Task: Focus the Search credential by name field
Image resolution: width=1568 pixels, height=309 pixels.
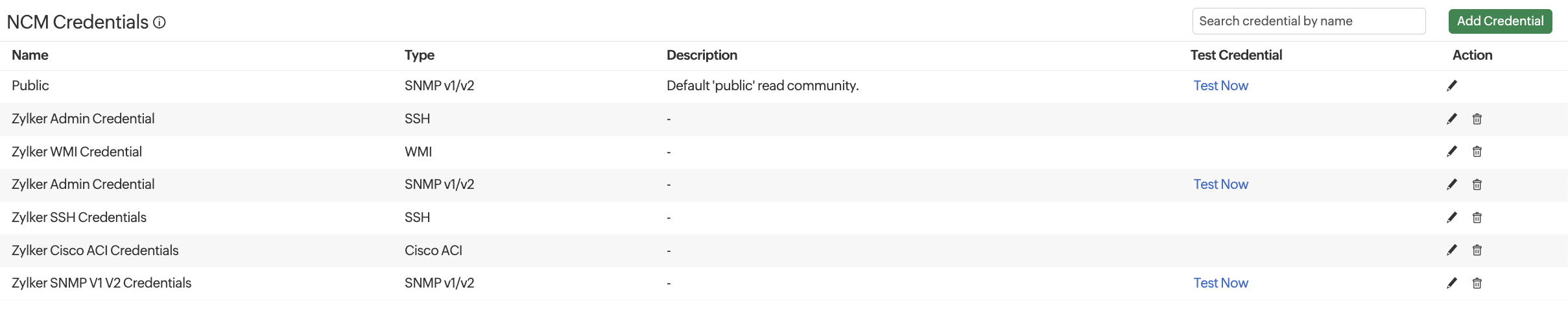Action: tap(1308, 21)
